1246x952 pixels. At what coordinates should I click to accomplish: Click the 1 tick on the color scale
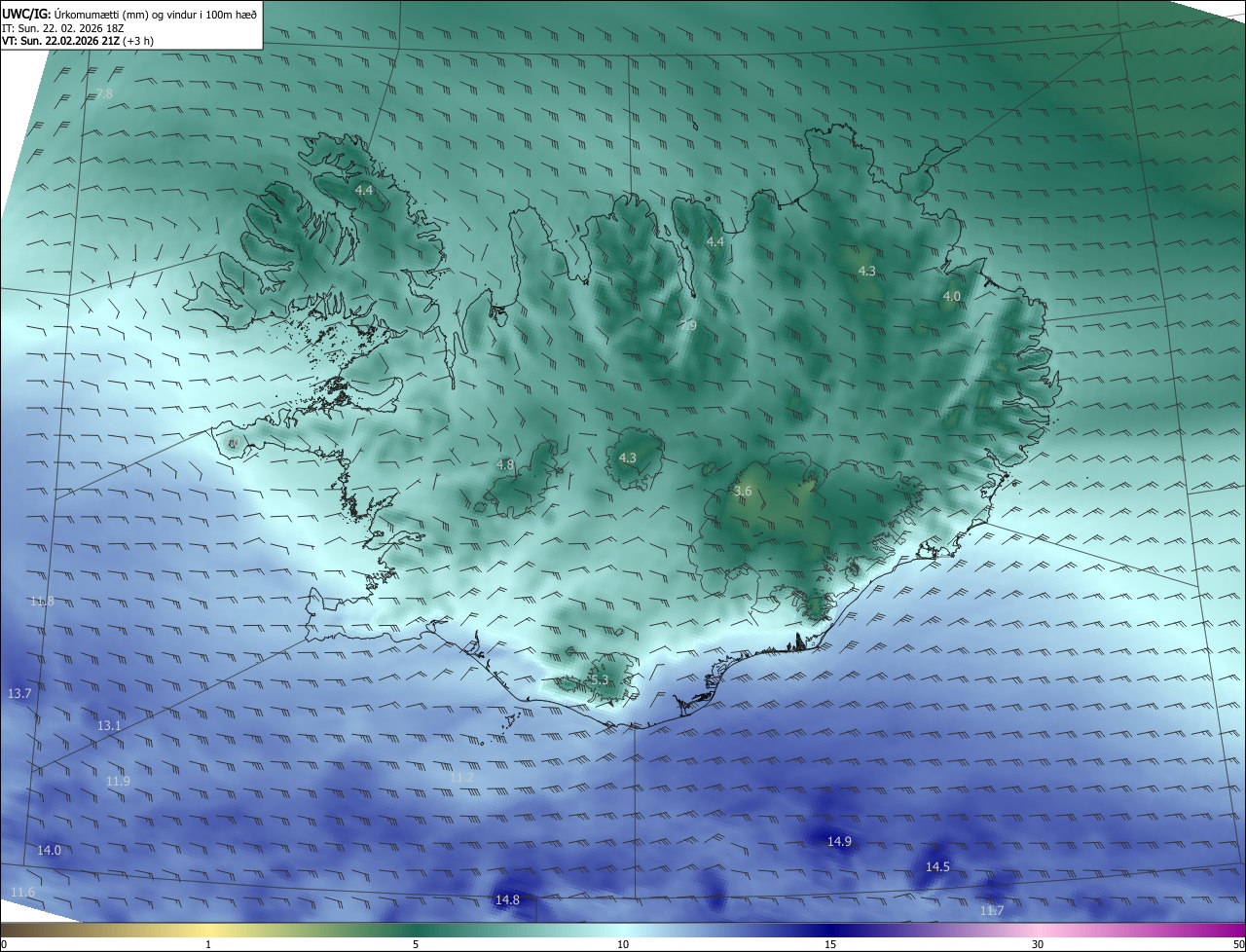point(208,944)
